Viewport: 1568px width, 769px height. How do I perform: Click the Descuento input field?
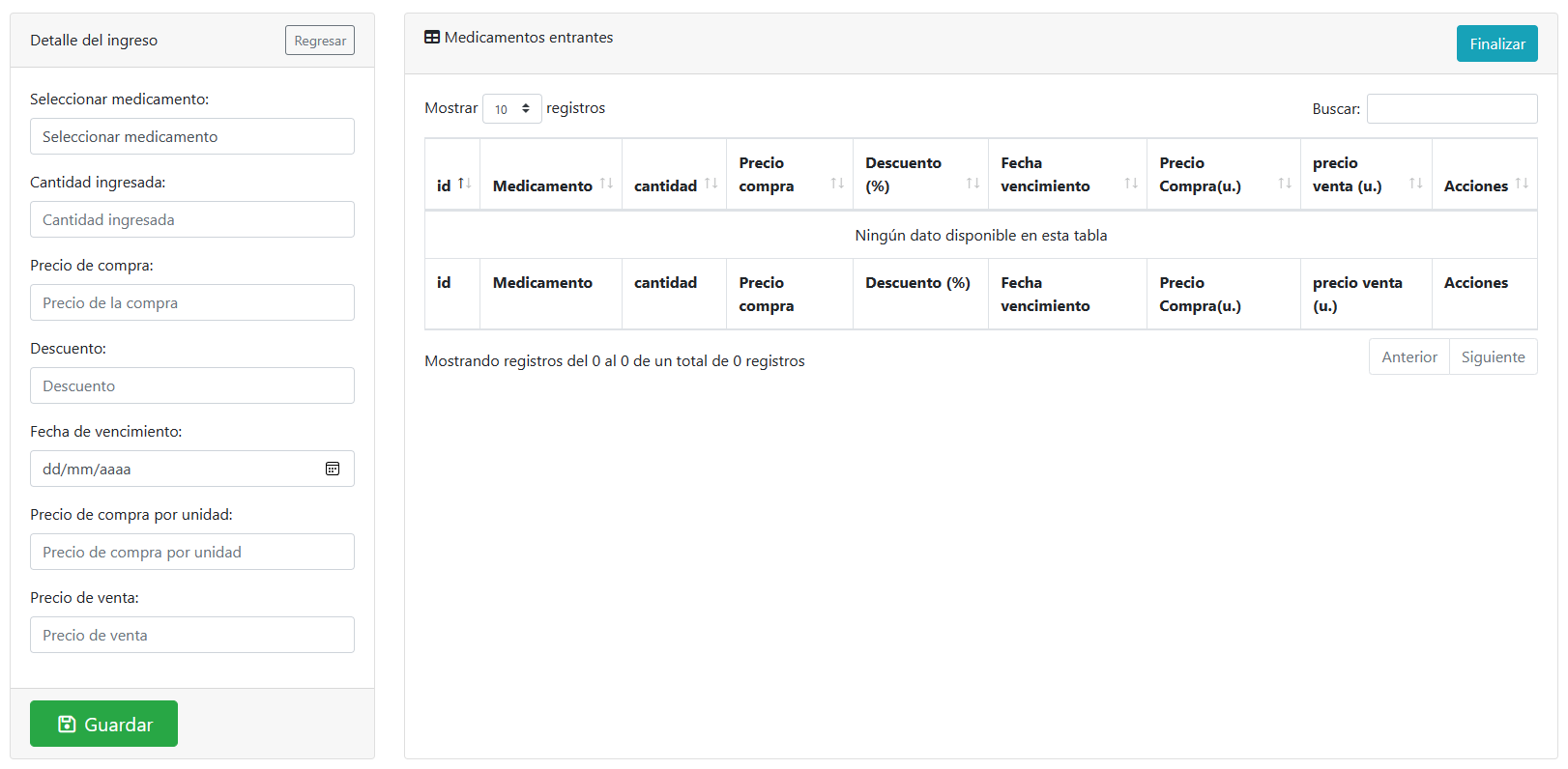click(x=192, y=385)
